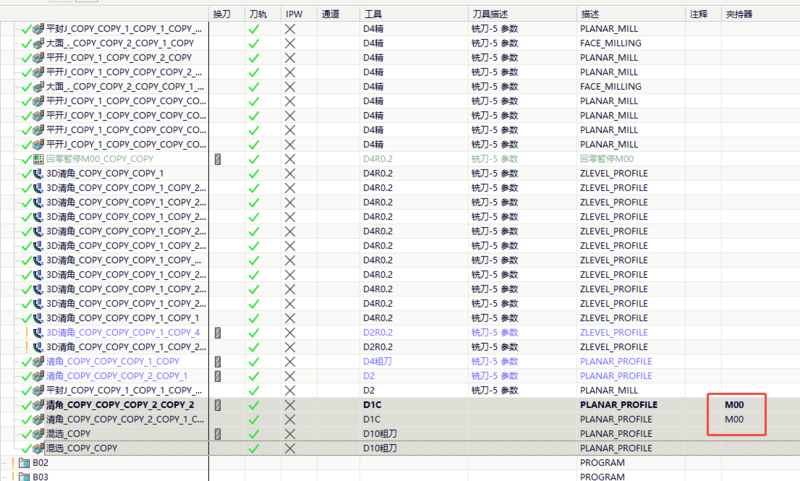
Task: Select operation 3D清角_COPY_COPY_COPY_1_COPY_4
Action: 123,333
